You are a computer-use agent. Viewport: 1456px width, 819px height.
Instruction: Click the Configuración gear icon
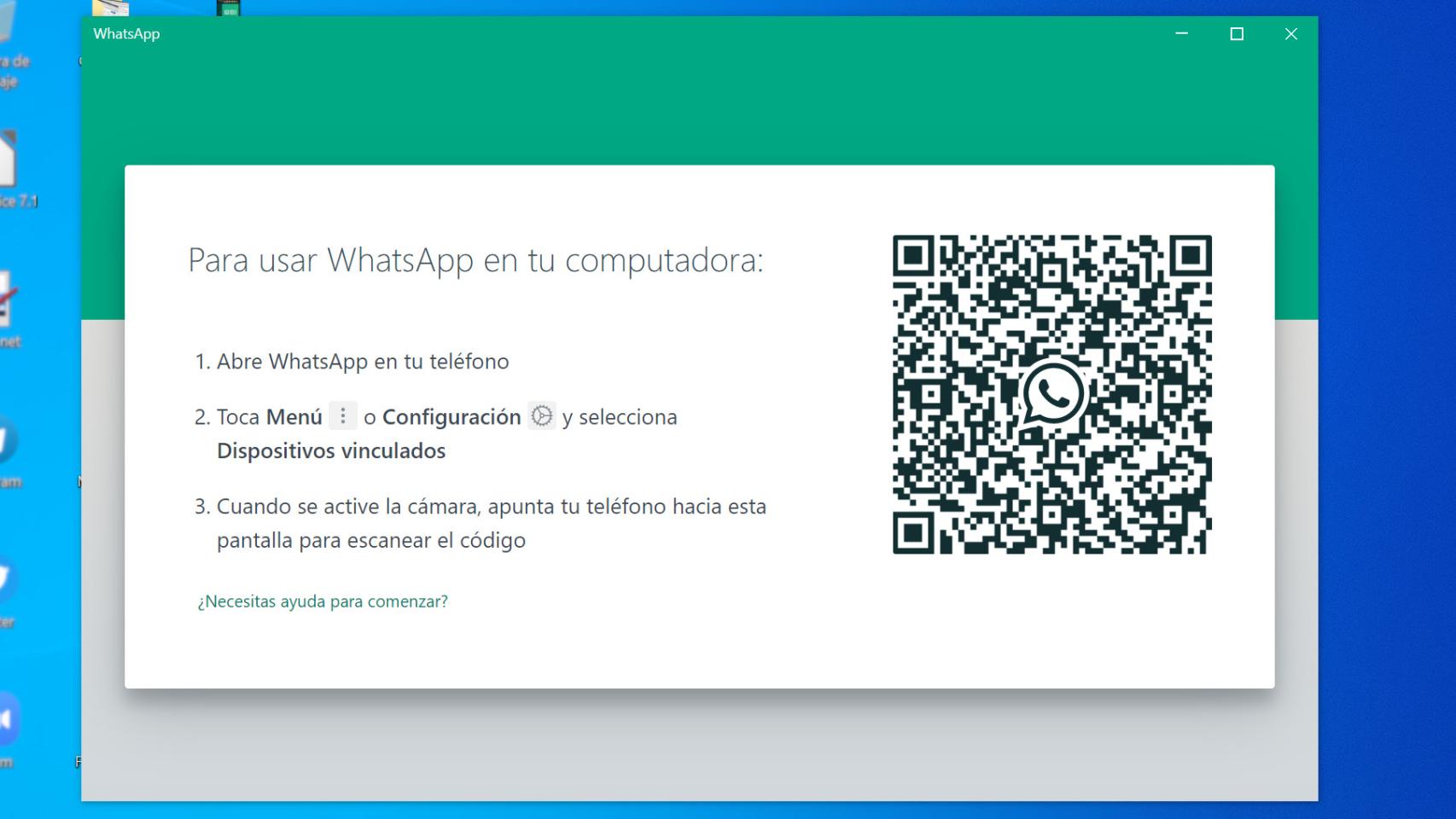(542, 415)
